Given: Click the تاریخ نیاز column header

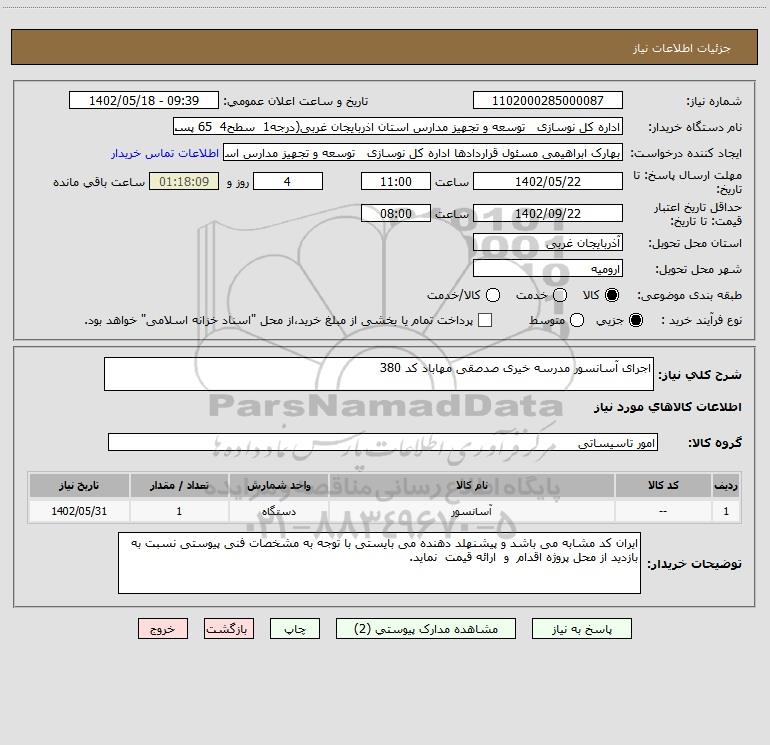Looking at the screenshot, I should click(x=79, y=485).
